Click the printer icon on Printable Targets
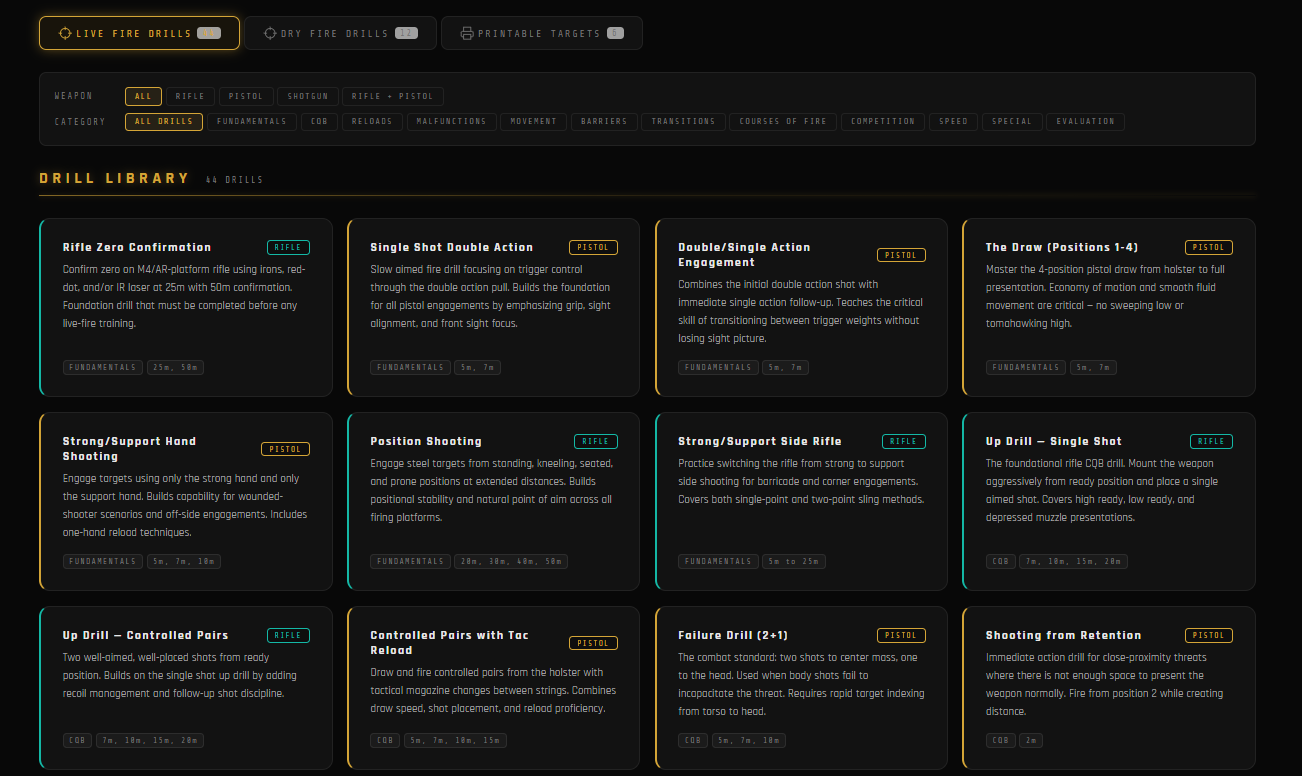Viewport: 1302px width, 776px height. pyautogui.click(x=467, y=33)
